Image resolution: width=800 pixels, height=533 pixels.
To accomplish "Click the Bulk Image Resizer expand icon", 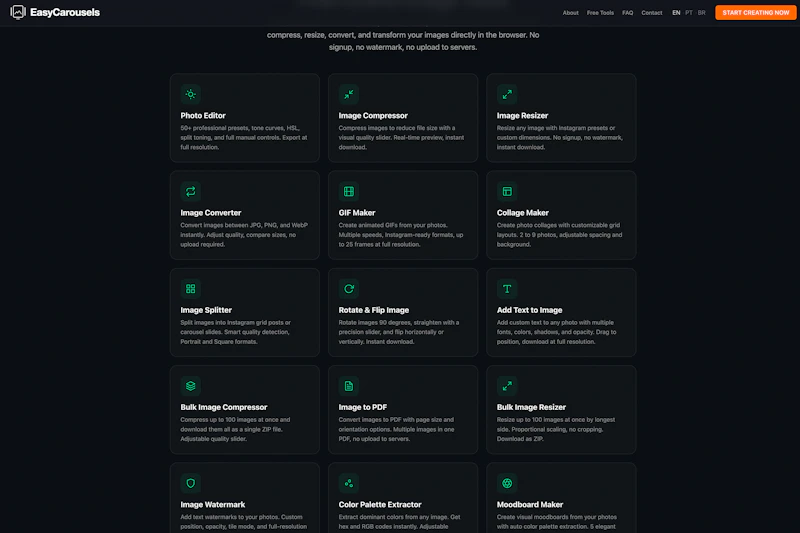I will [507, 386].
